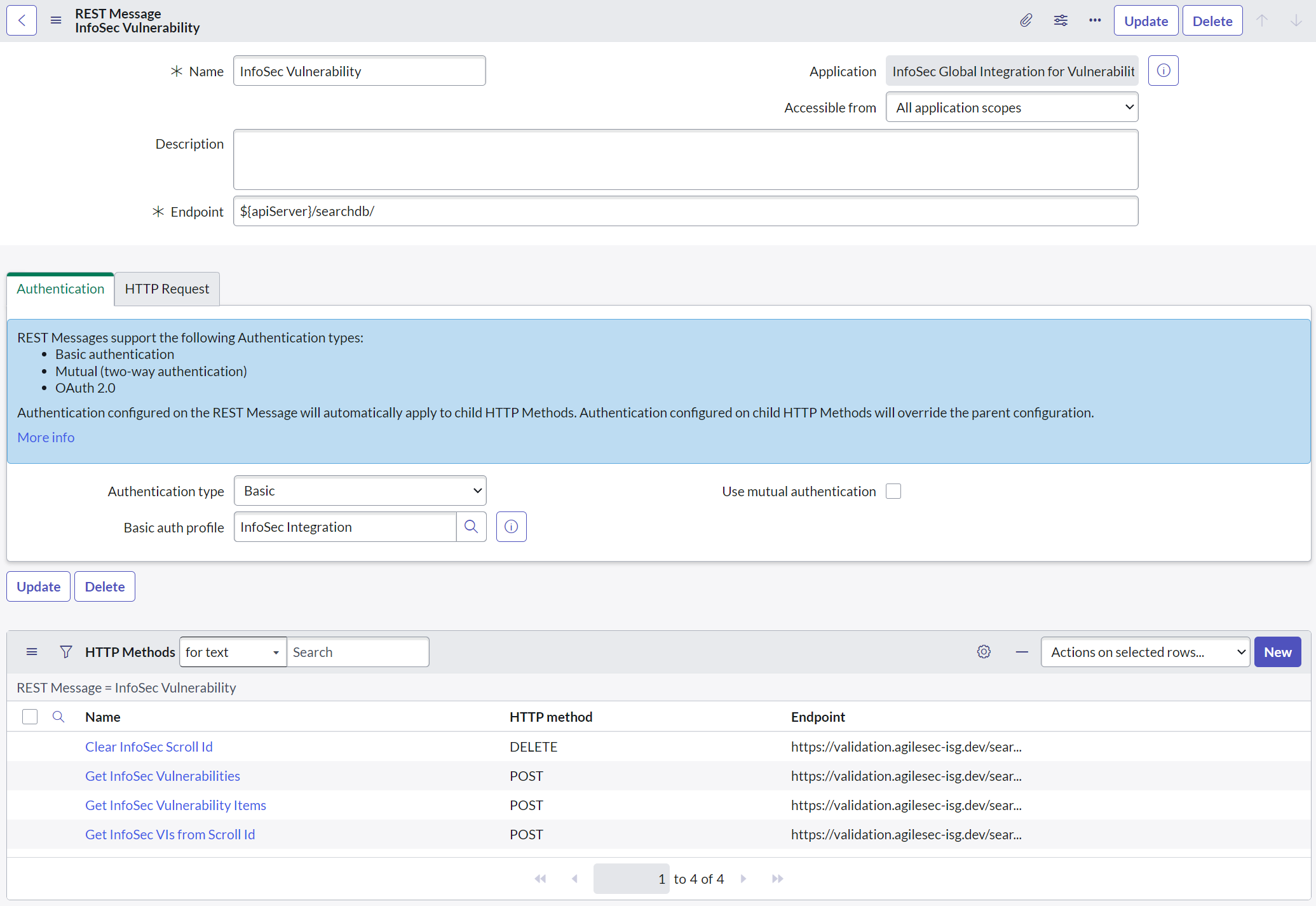
Task: Open 'for text' search field selector
Action: coord(233,652)
